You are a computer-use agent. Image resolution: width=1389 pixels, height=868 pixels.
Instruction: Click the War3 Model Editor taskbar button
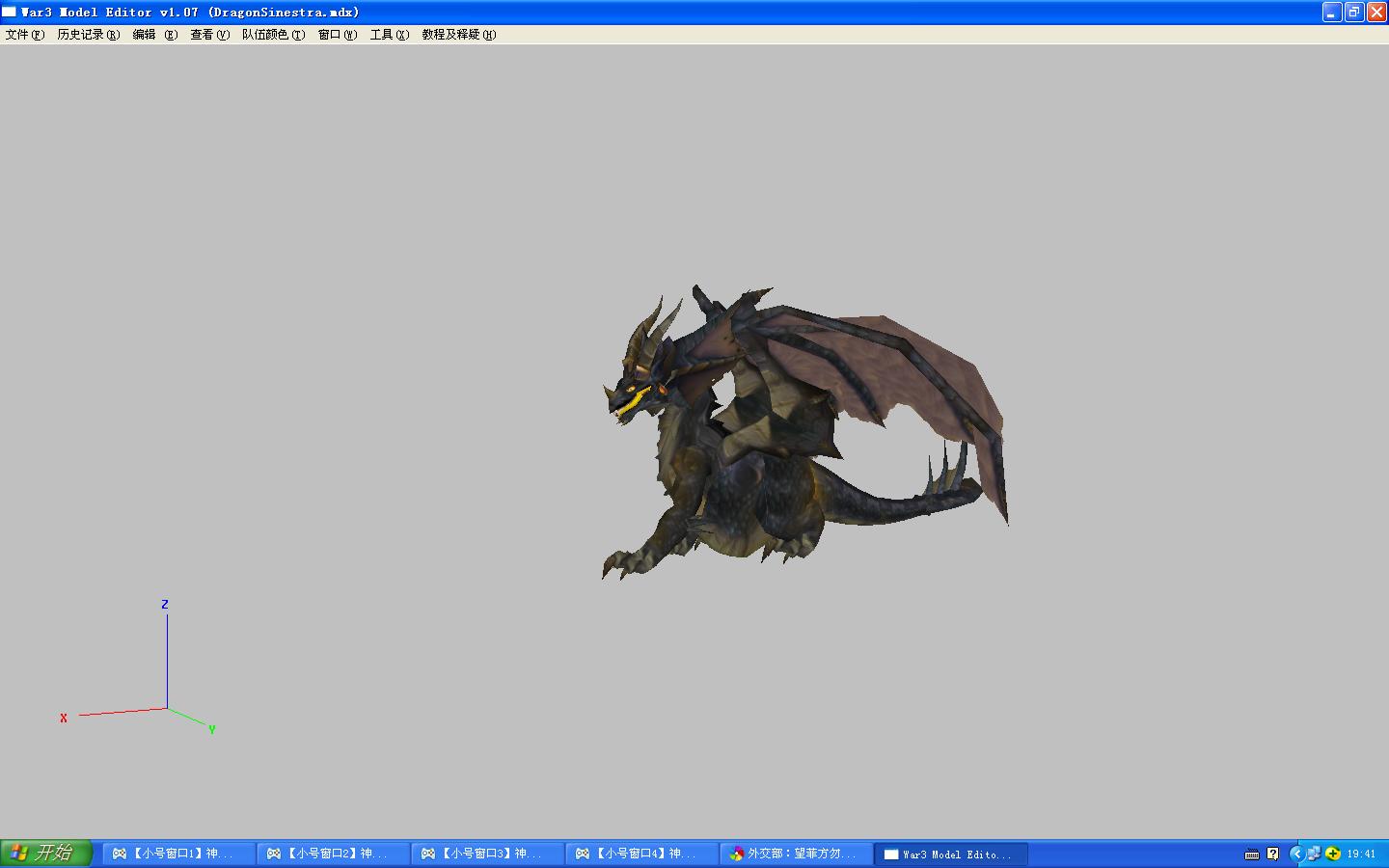pyautogui.click(x=950, y=854)
